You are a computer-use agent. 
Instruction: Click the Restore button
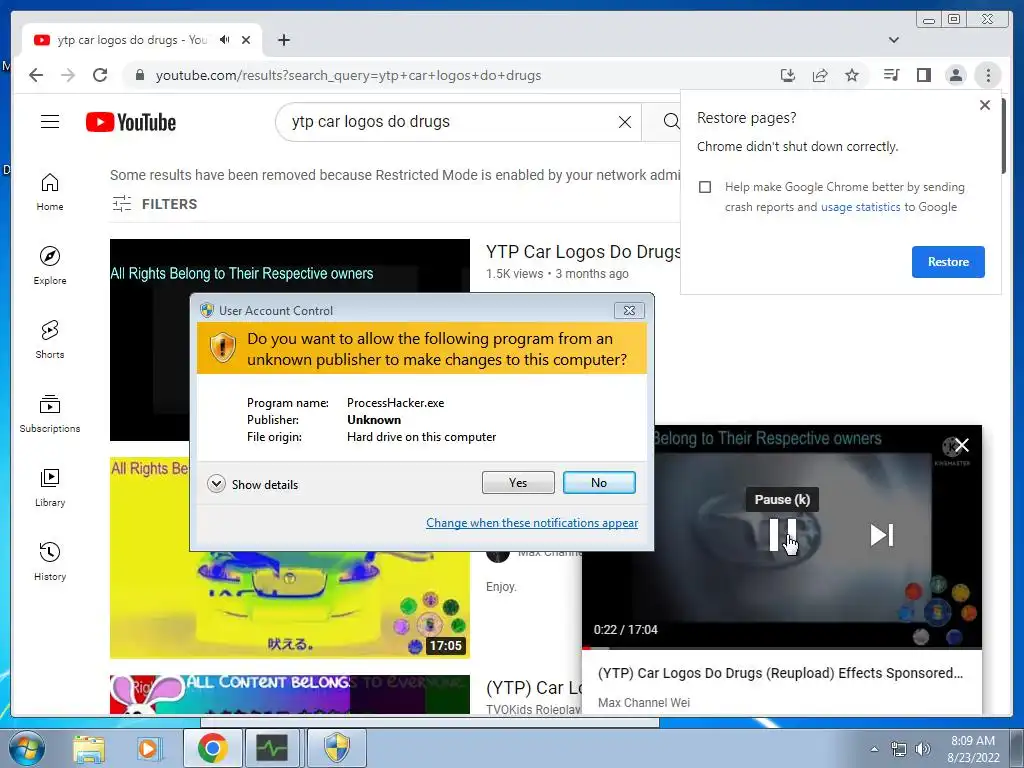[x=948, y=262]
